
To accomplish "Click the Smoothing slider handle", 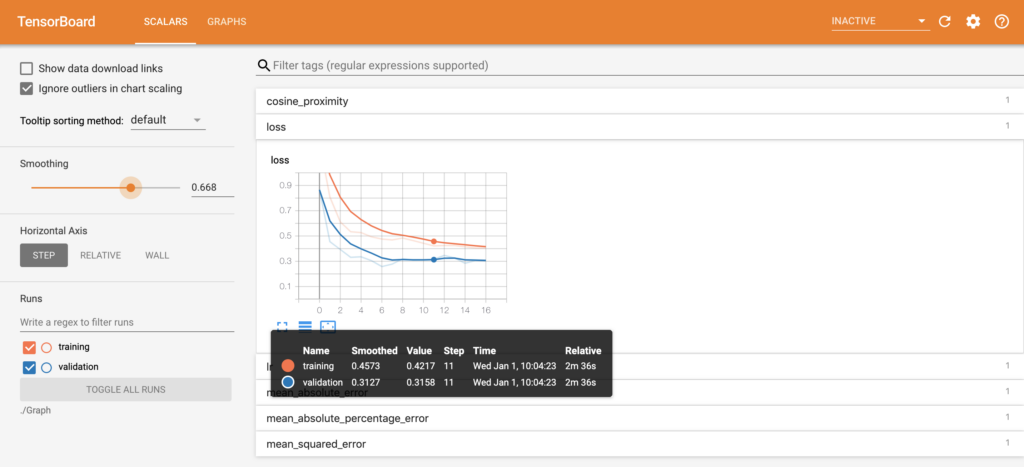I will (131, 188).
